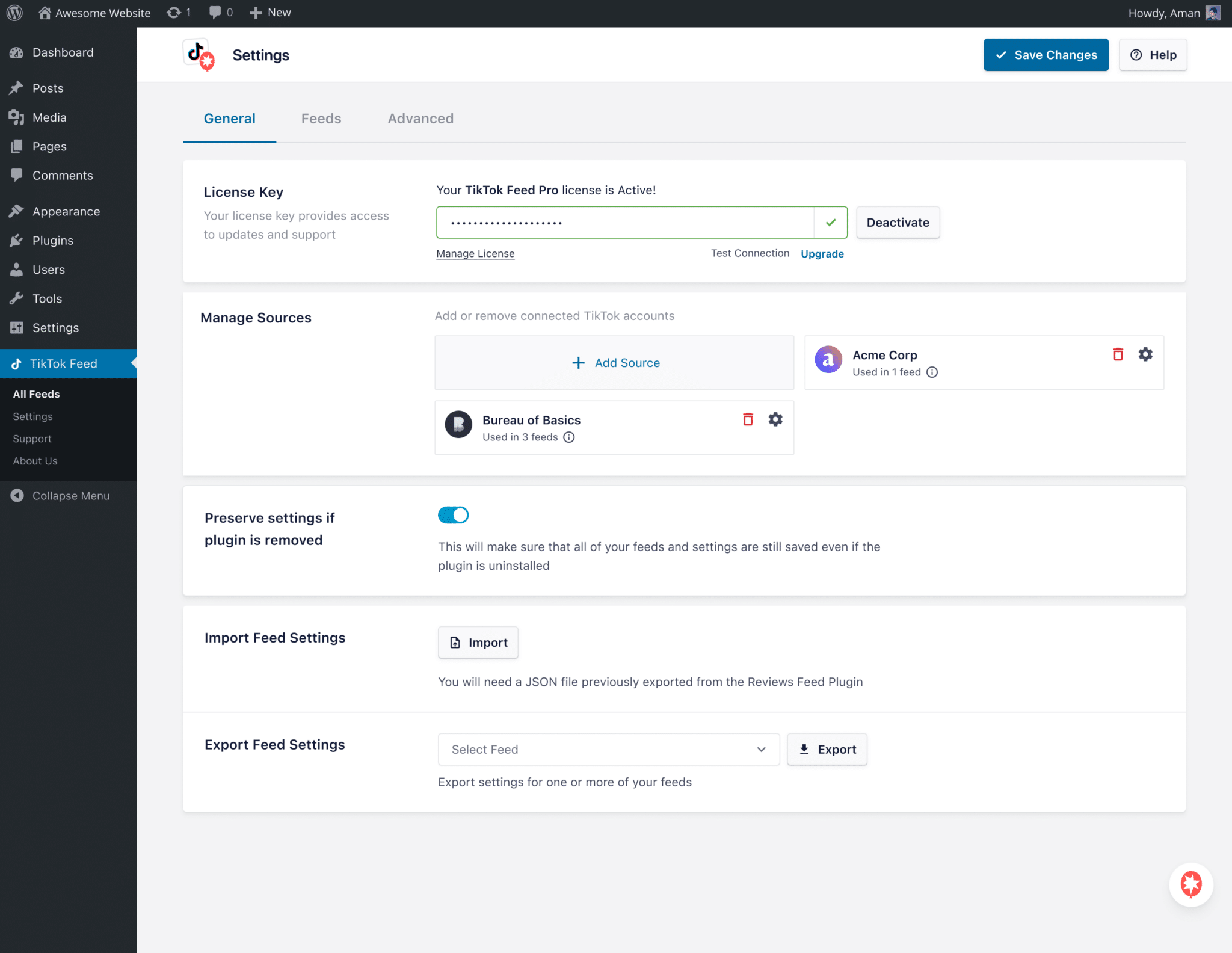Deactivate the license key
Image resolution: width=1232 pixels, height=953 pixels.
[898, 223]
